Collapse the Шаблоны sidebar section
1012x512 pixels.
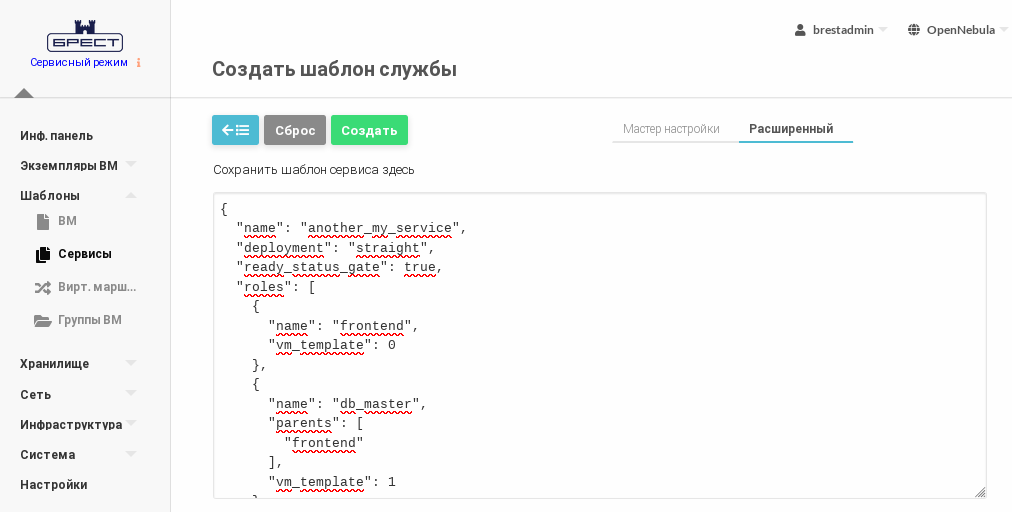(130, 195)
